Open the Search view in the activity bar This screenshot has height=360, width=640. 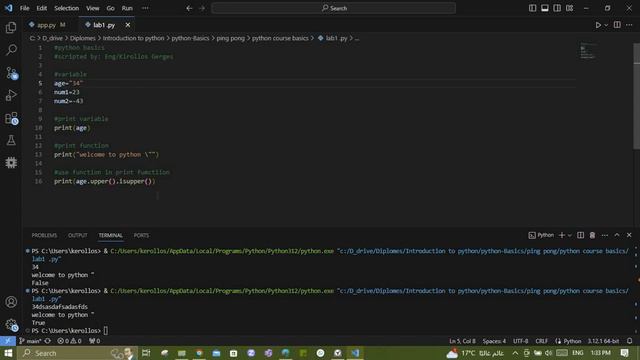[11, 50]
